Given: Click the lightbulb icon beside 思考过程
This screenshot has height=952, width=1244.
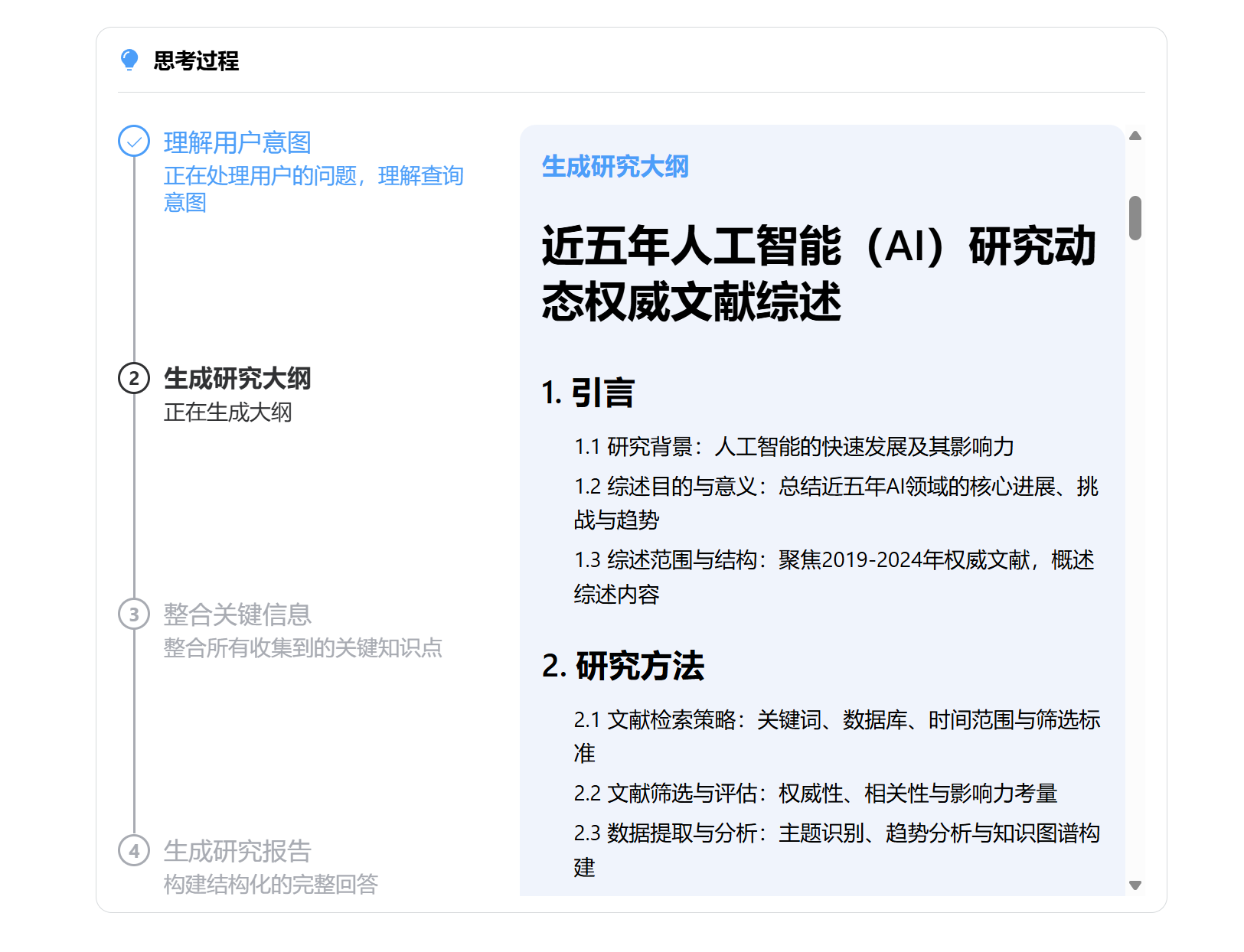Looking at the screenshot, I should [x=129, y=60].
